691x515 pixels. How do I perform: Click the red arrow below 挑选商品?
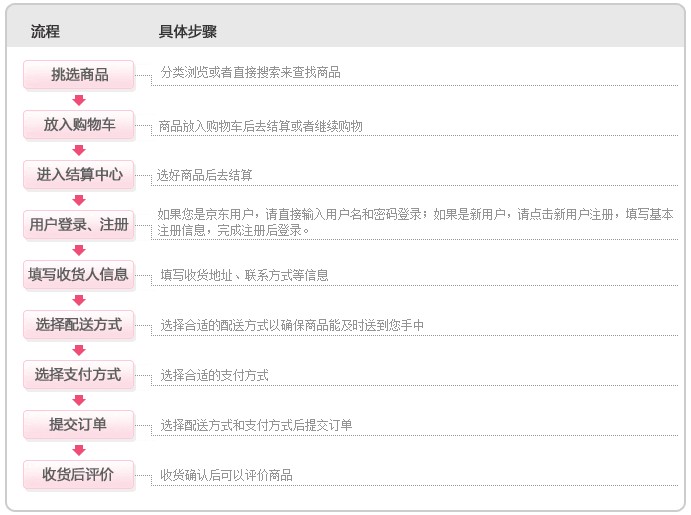(79, 100)
